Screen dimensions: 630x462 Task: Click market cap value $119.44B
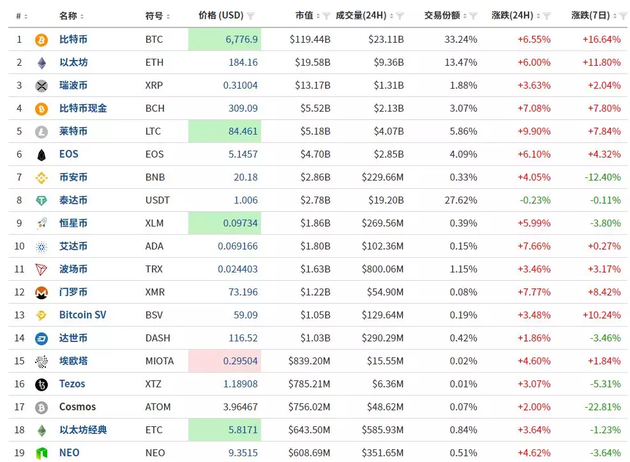click(310, 39)
